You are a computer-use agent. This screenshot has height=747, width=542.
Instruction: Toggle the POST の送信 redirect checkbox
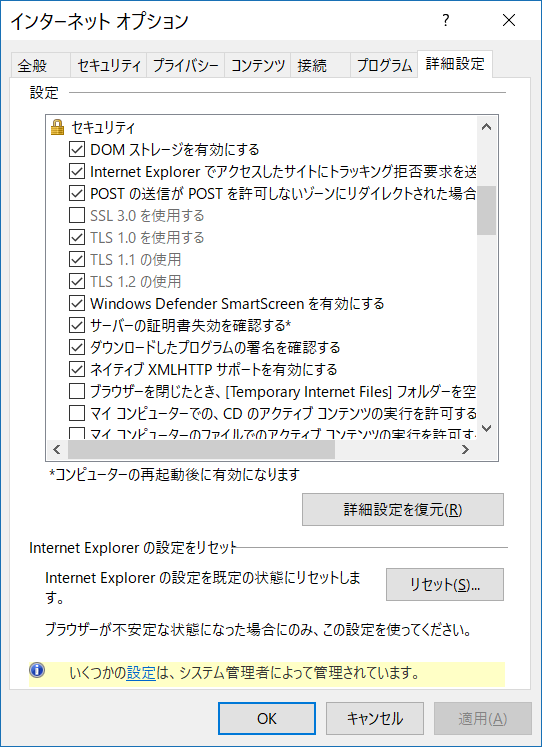click(x=77, y=193)
